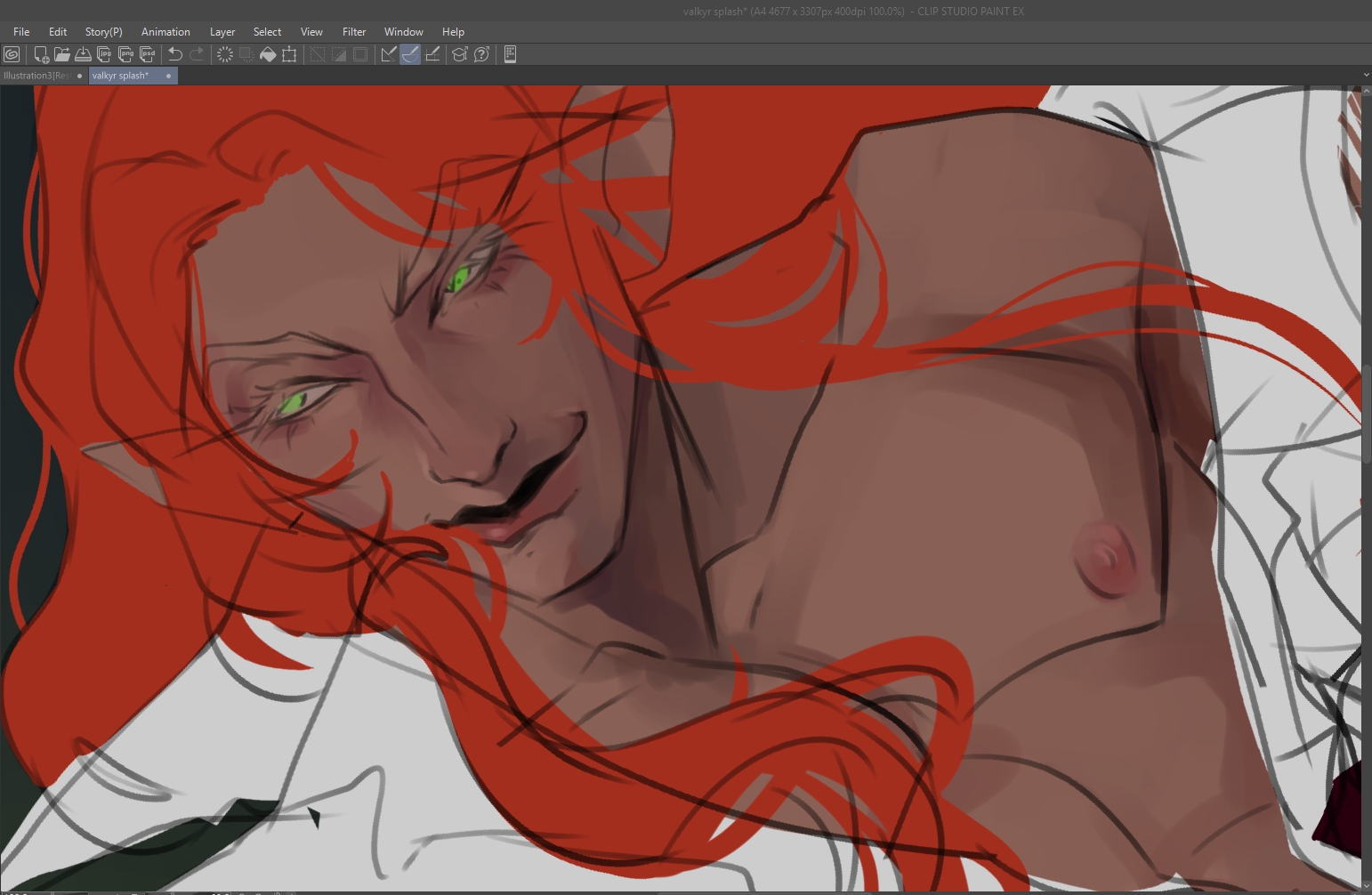This screenshot has width=1372, height=895.
Task: Switch to the Illustration3 canvas tab
Action: (36, 76)
